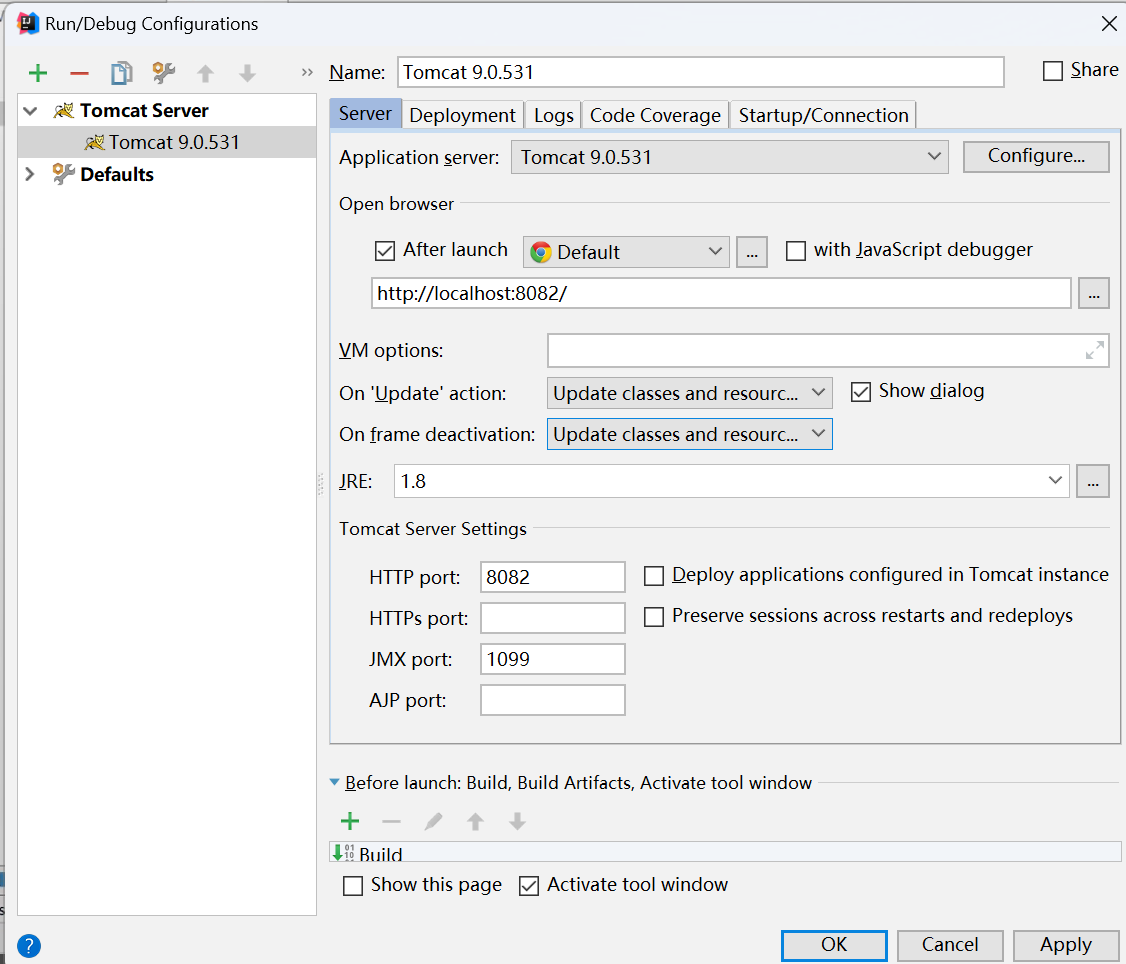Uncheck After launch option

point(385,251)
